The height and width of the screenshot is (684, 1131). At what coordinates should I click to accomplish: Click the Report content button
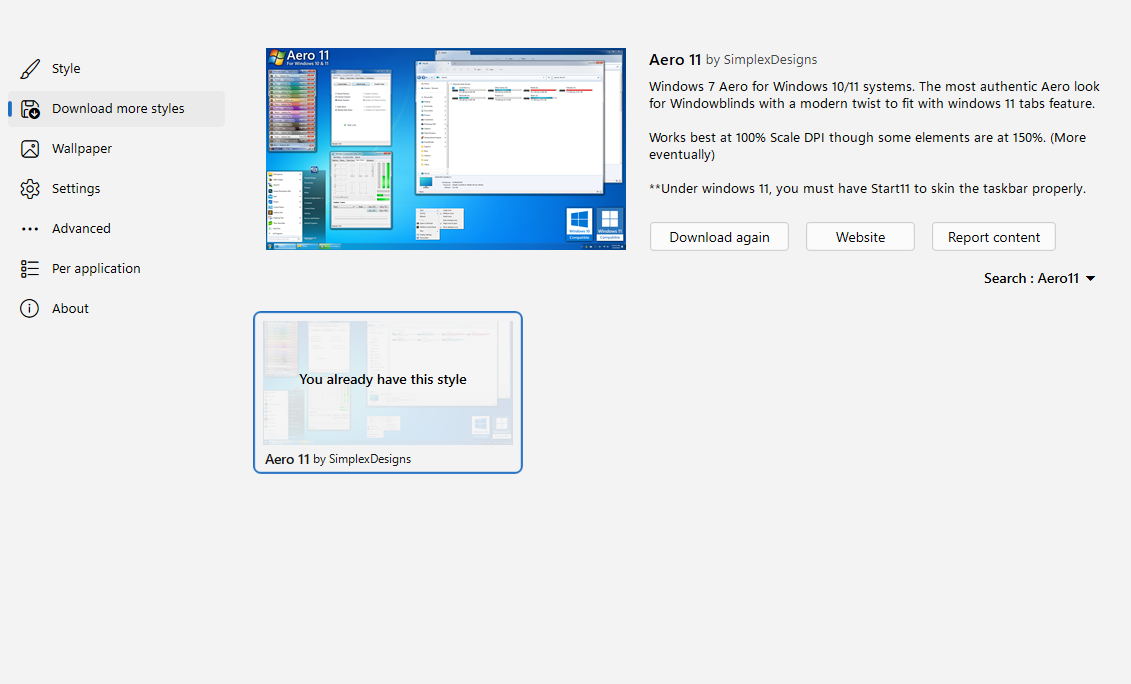[x=994, y=237]
